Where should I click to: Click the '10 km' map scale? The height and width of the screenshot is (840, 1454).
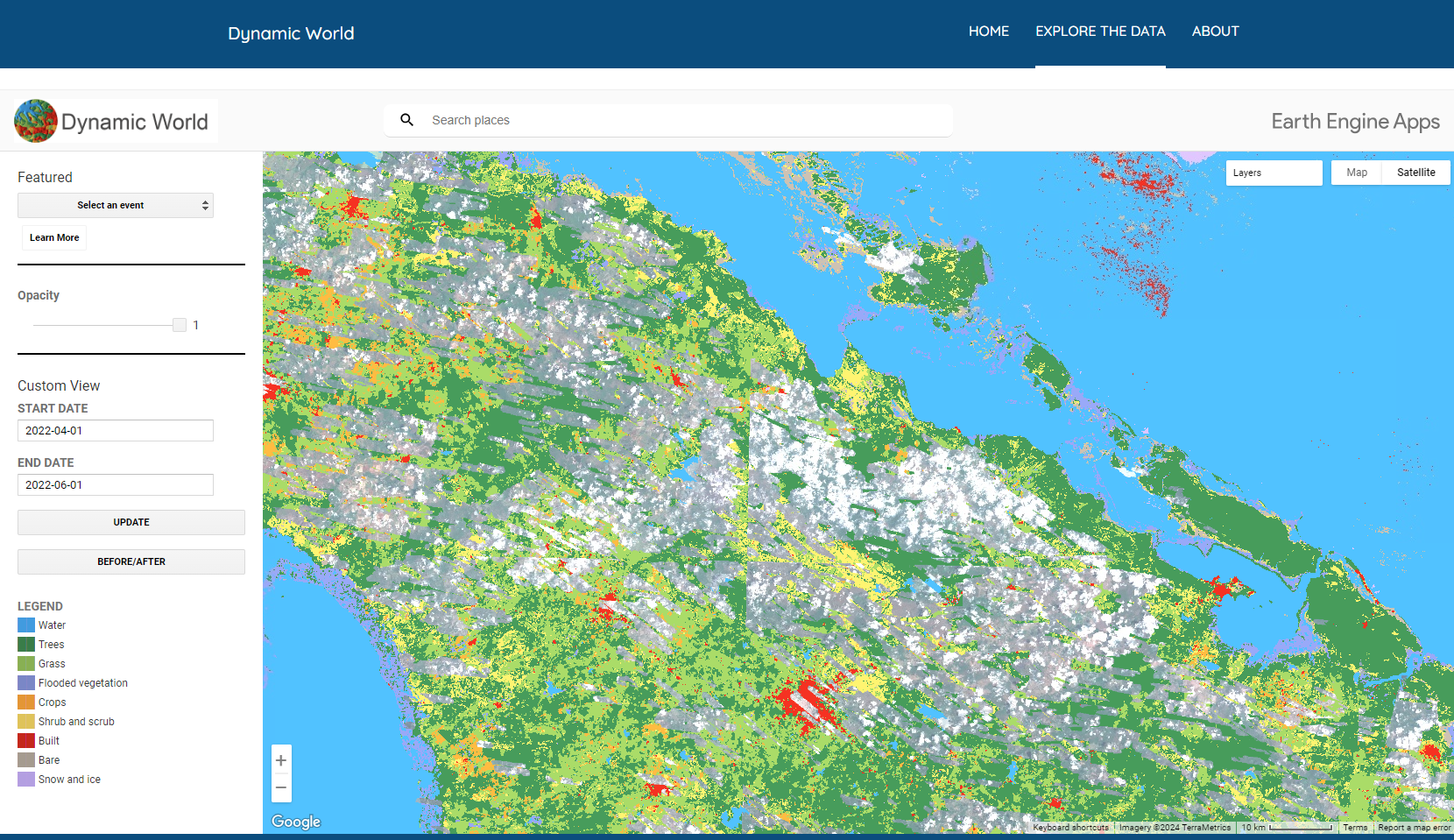tap(1287, 828)
